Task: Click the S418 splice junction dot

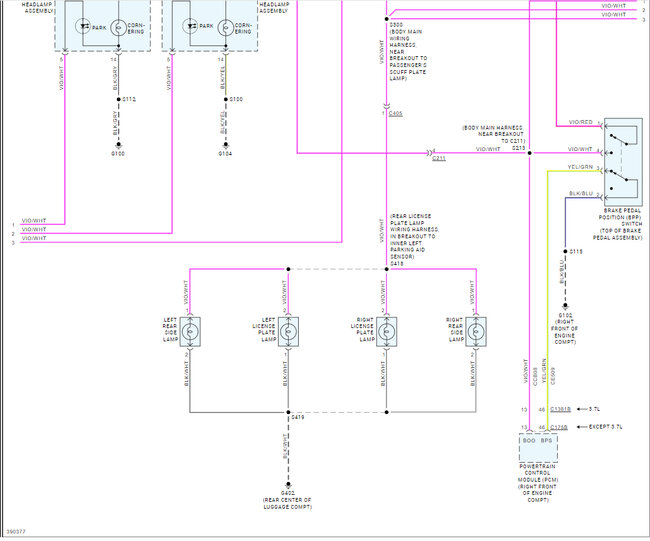Action: pyautogui.click(x=387, y=269)
